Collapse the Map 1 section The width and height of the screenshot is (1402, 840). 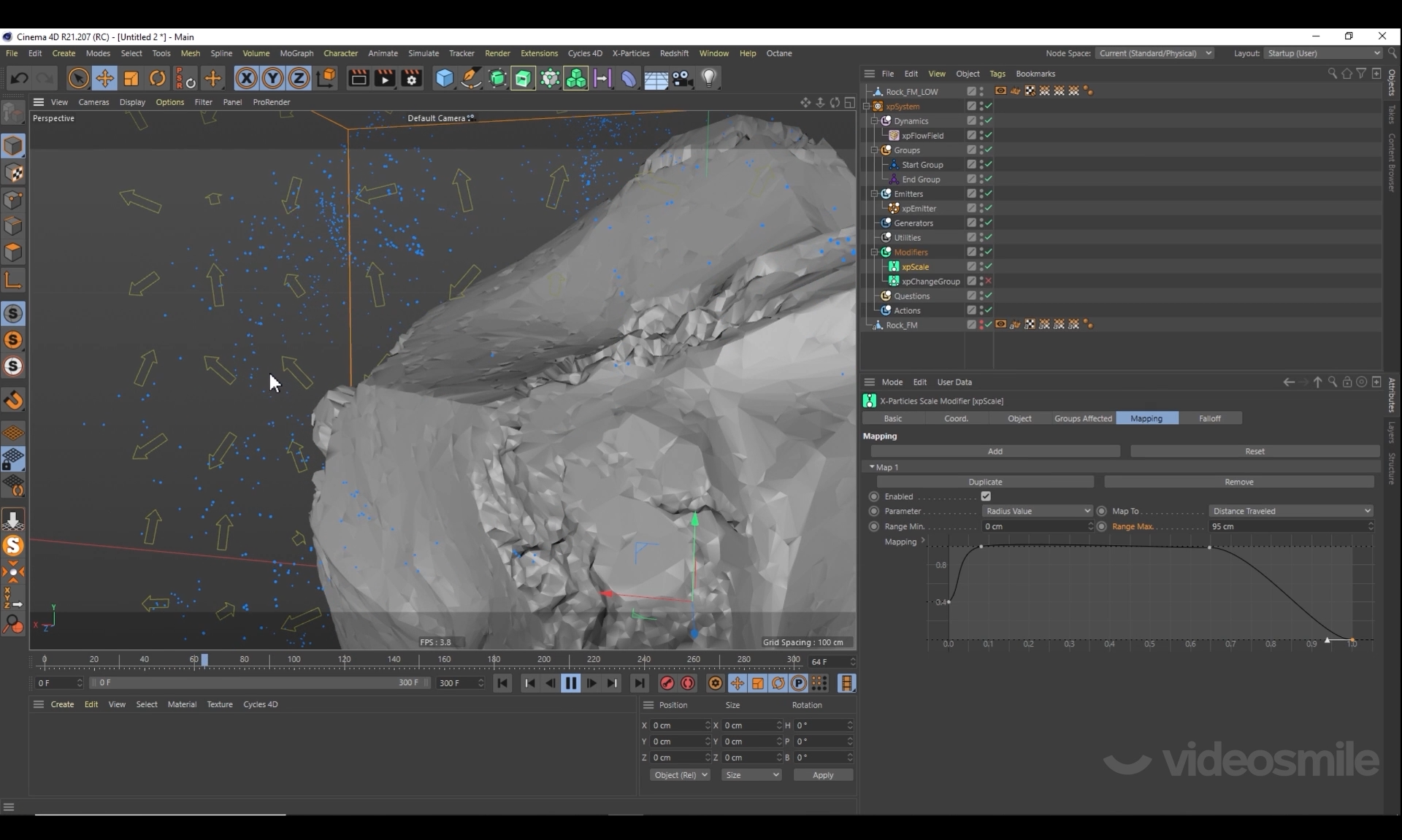pos(872,467)
